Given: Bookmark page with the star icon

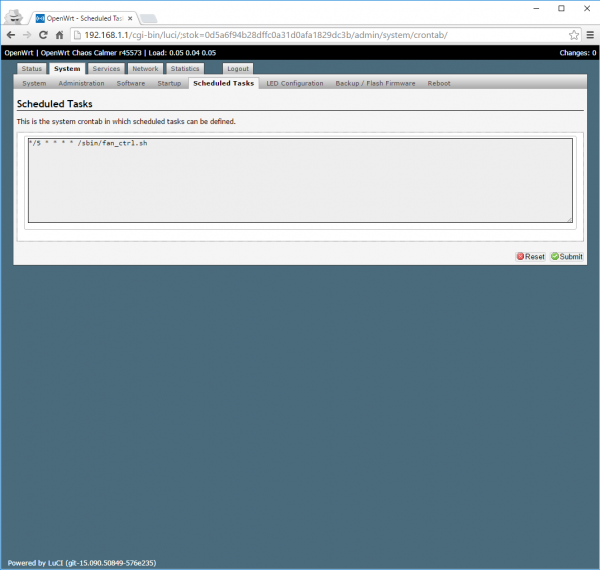Looking at the screenshot, I should tap(574, 34).
